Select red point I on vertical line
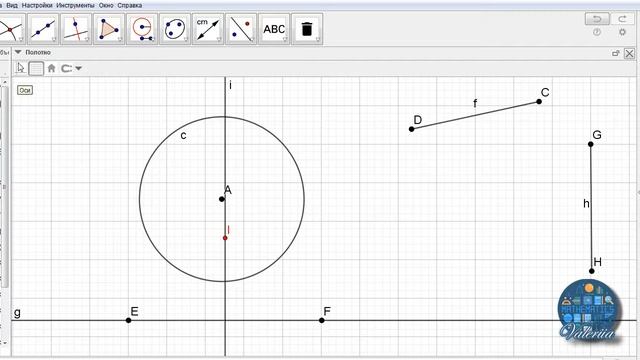The height and width of the screenshot is (360, 640). [225, 238]
